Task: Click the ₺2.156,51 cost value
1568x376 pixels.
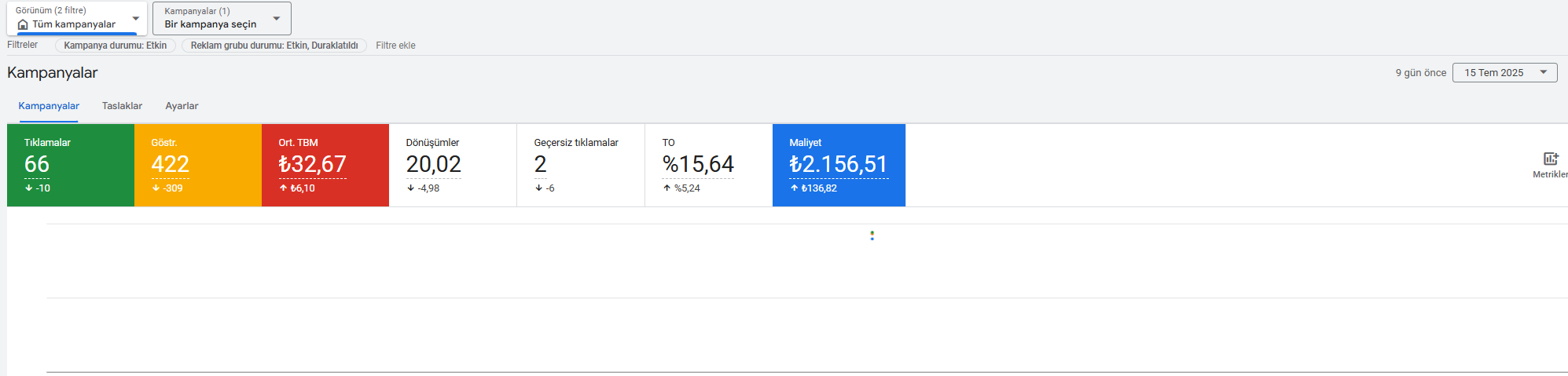Action: click(839, 164)
